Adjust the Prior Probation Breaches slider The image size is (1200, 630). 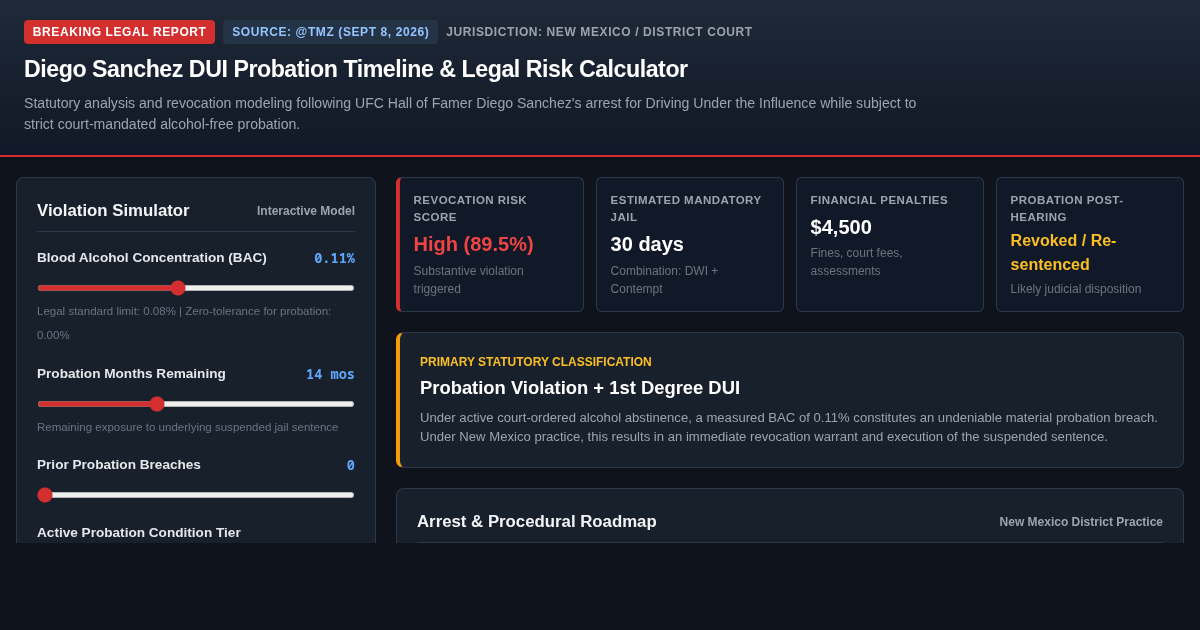coord(196,495)
